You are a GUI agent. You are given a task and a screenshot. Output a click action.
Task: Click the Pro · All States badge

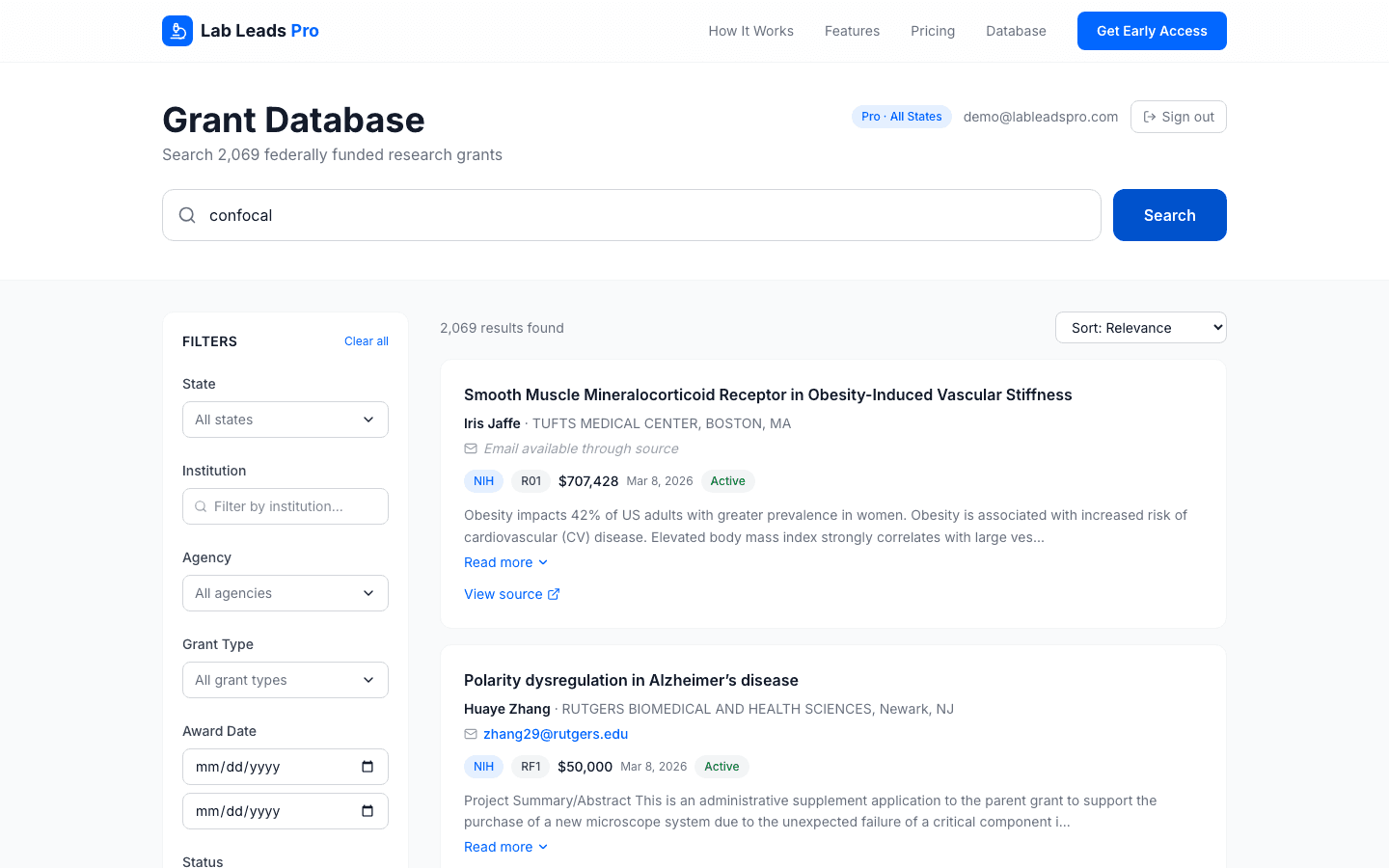[x=902, y=117]
